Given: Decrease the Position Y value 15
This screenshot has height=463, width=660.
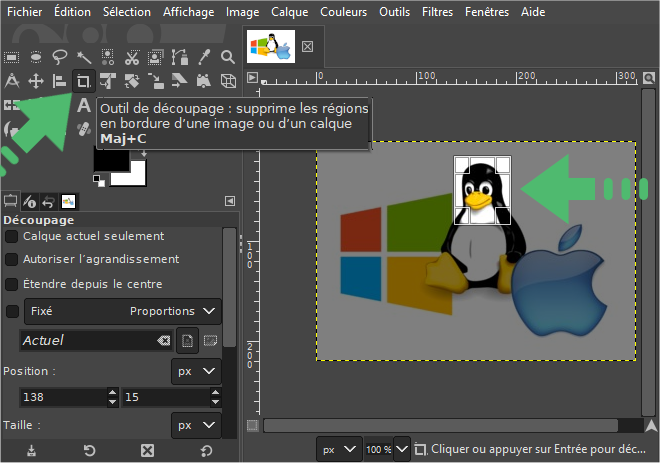Looking at the screenshot, I should (x=216, y=402).
